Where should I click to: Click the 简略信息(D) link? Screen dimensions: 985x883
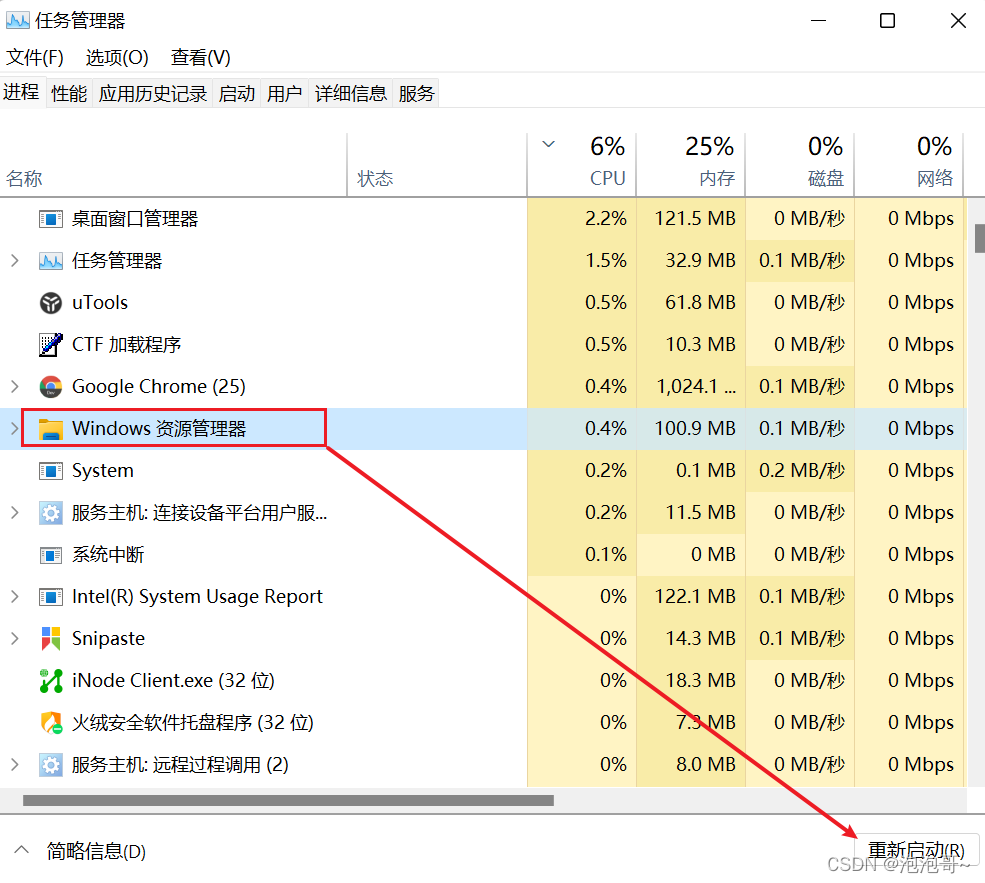point(96,852)
